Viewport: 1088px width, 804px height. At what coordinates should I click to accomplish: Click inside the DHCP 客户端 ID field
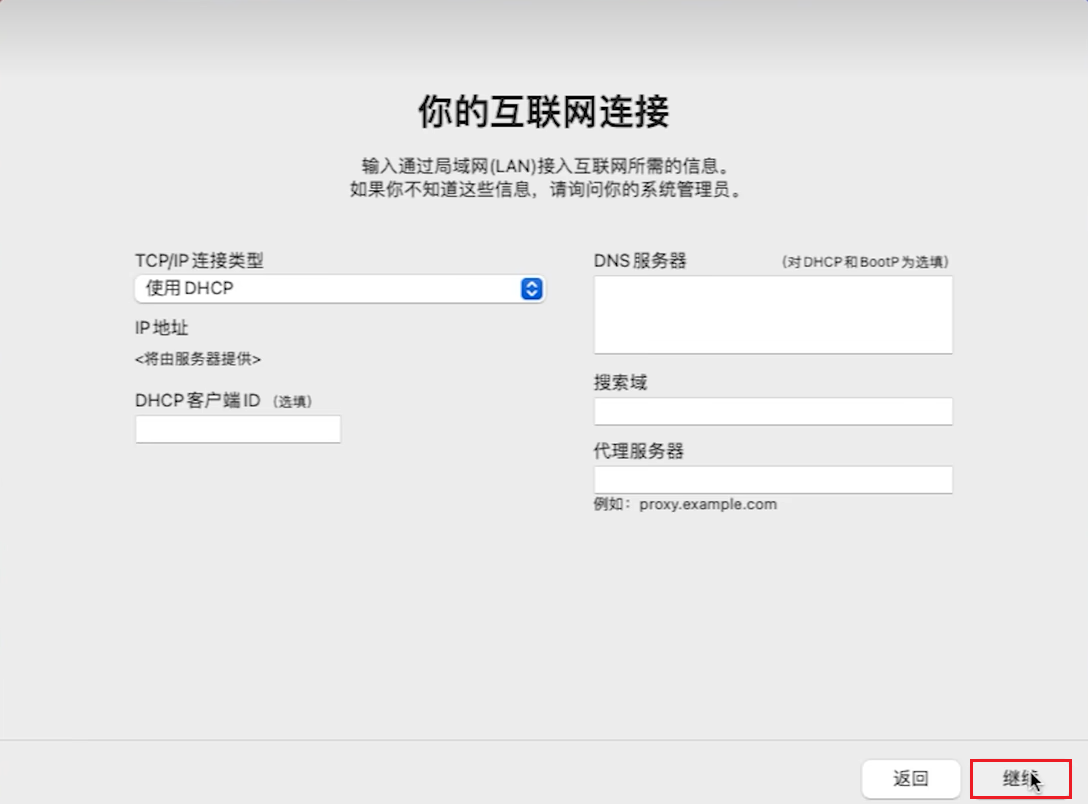237,429
